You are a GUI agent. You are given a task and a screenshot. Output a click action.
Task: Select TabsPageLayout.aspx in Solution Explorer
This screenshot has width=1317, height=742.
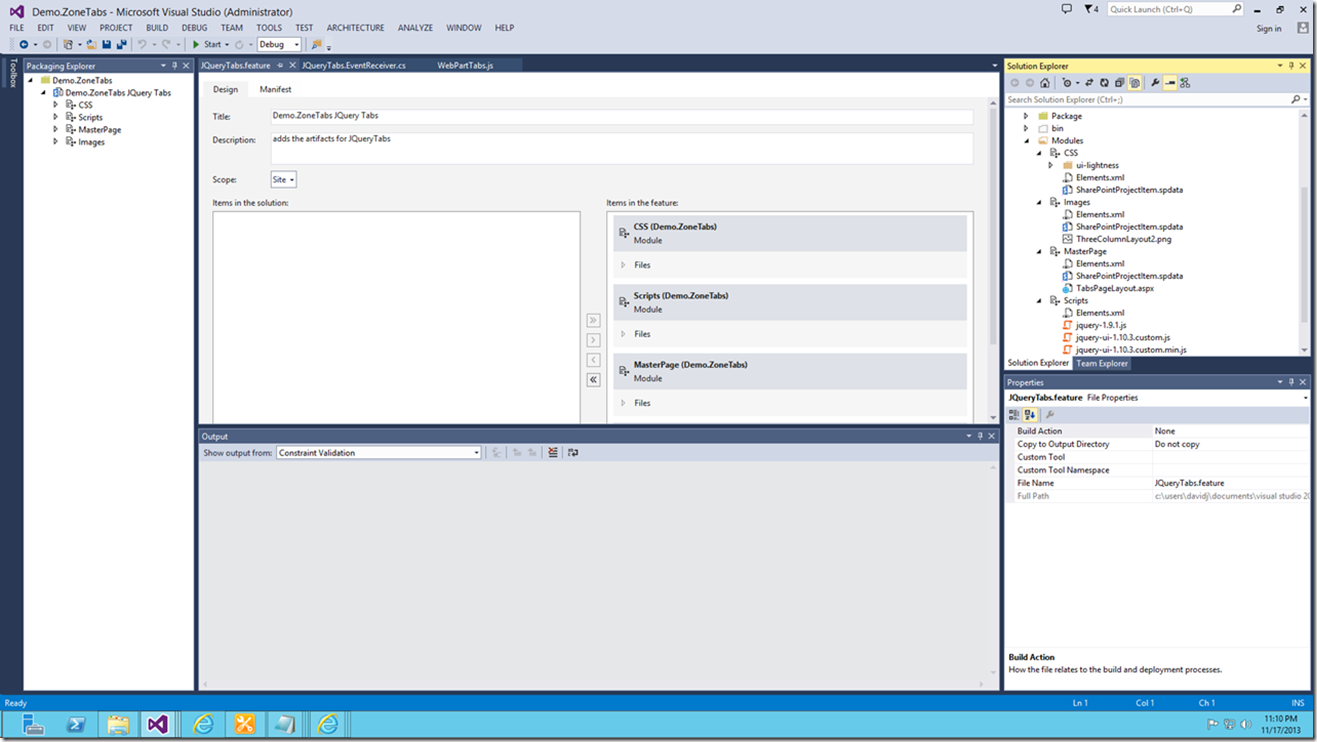pos(1114,288)
